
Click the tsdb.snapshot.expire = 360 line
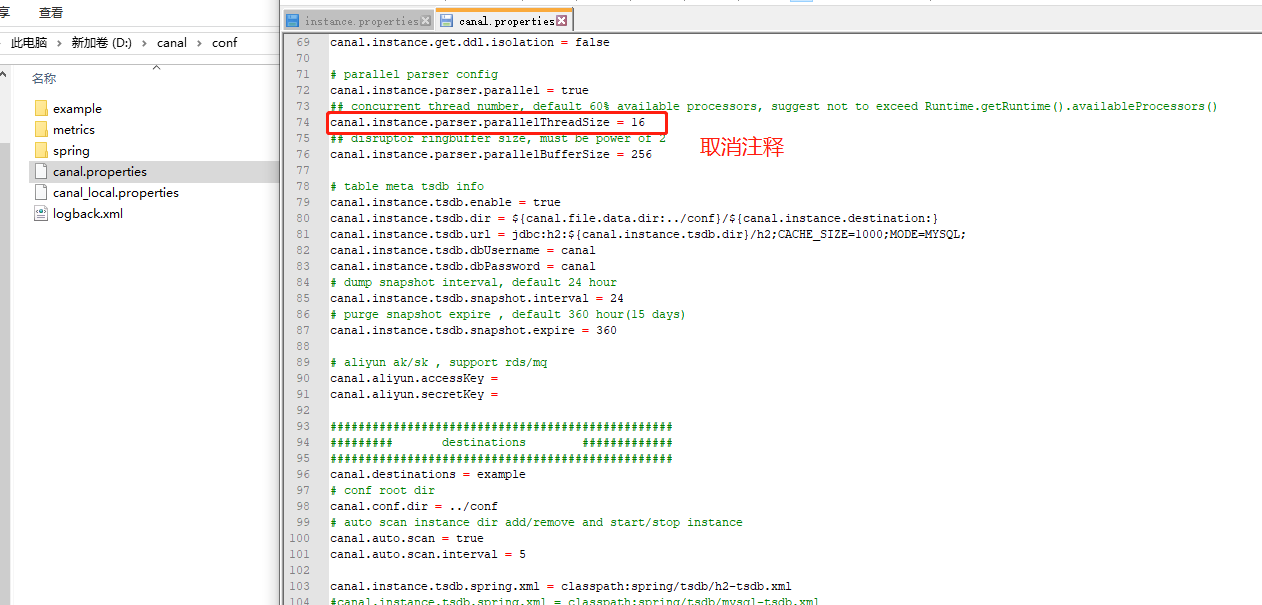point(473,330)
